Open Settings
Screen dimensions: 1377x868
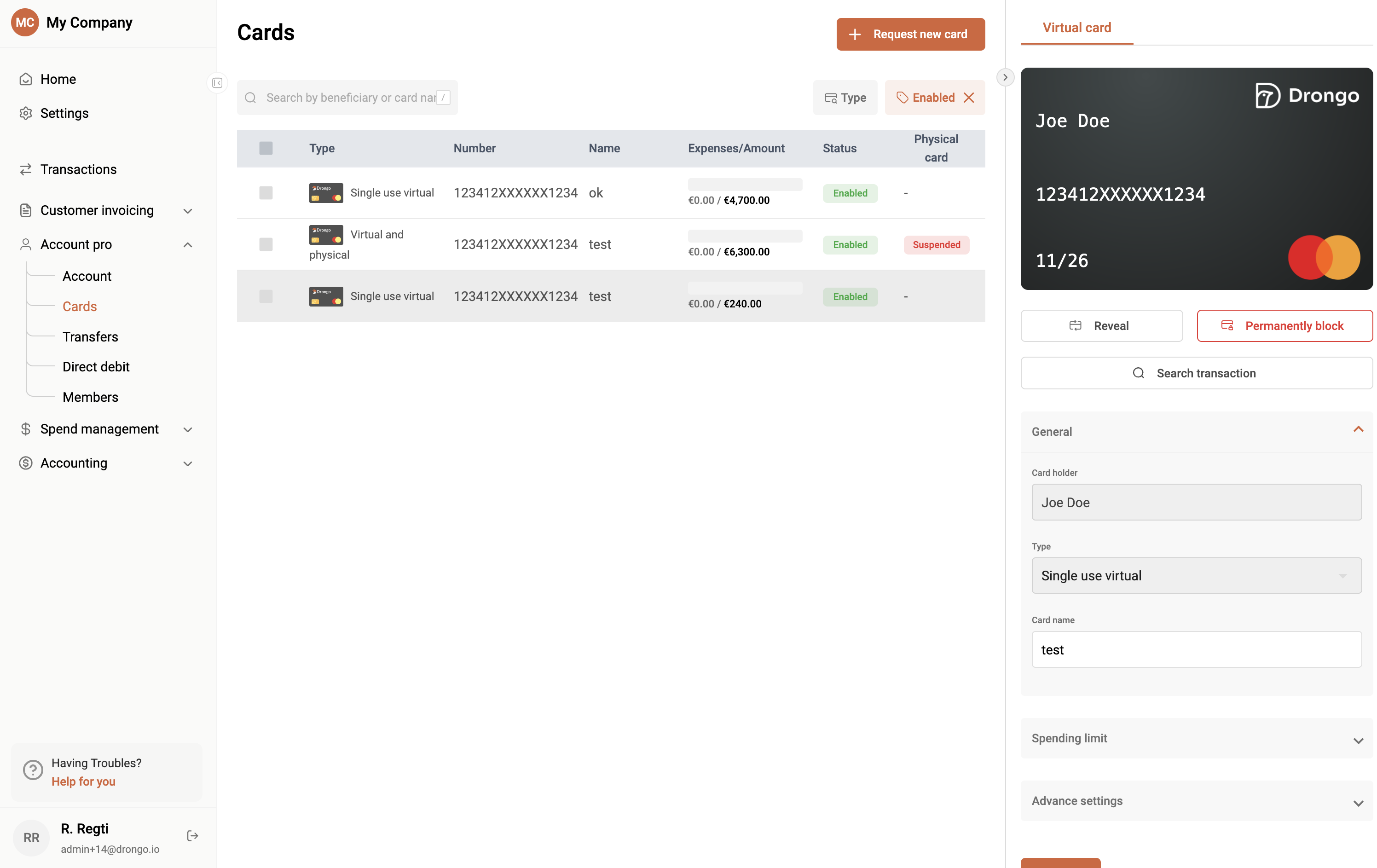[64, 113]
